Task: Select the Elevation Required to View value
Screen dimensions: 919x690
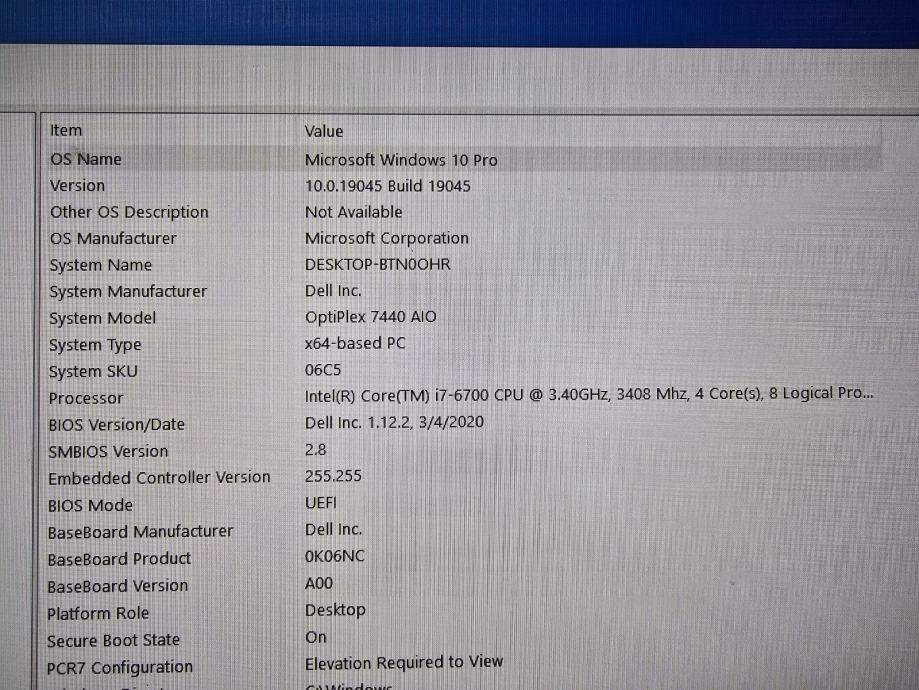Action: coord(404,662)
